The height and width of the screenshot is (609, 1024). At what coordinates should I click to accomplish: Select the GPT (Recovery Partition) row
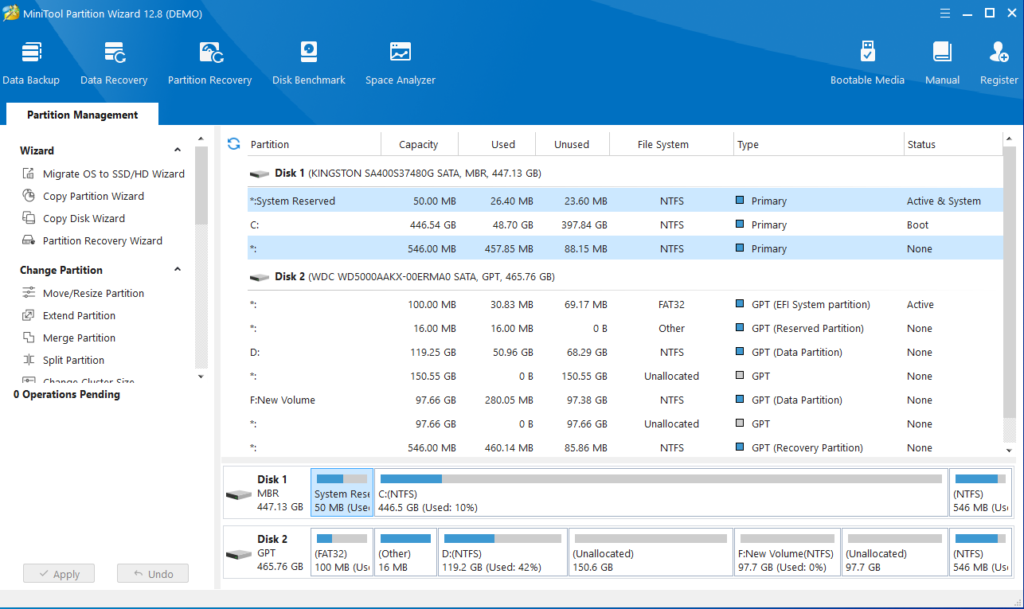pos(625,448)
